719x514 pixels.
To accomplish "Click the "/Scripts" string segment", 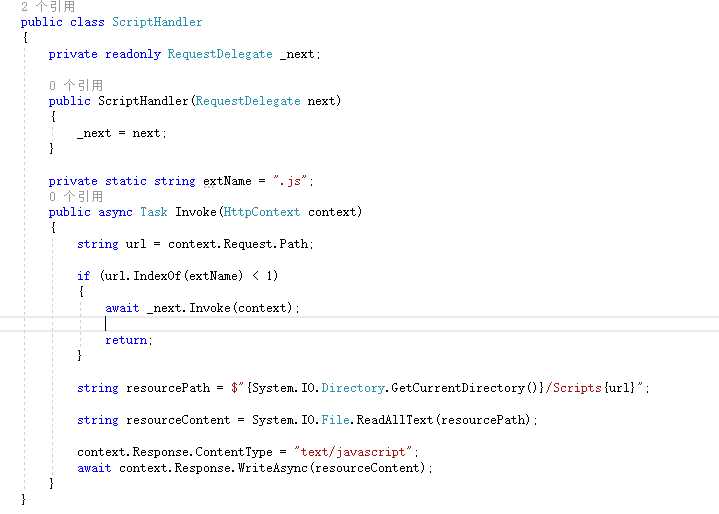I will (573, 388).
